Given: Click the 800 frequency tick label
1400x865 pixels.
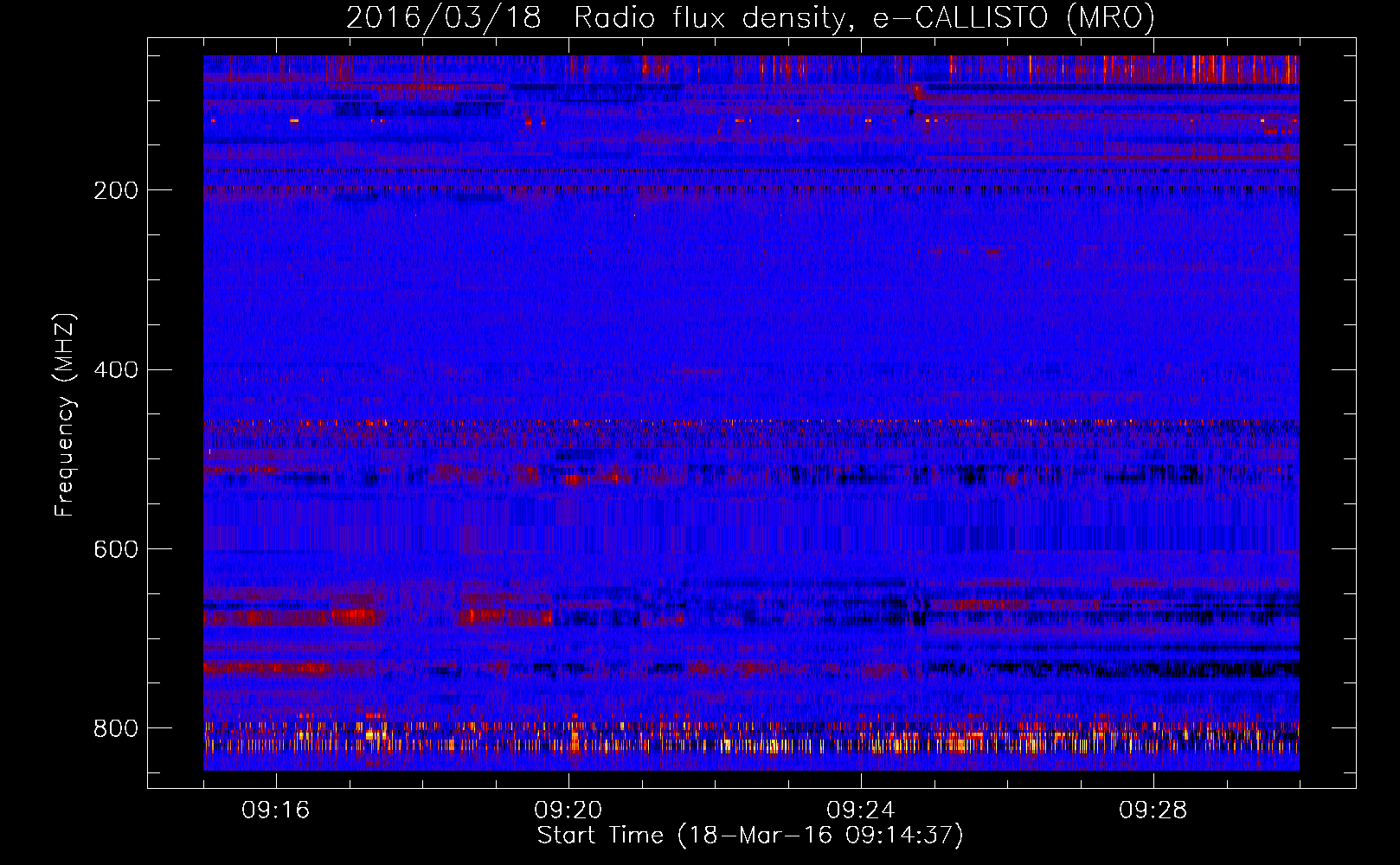Looking at the screenshot, I should [x=116, y=728].
